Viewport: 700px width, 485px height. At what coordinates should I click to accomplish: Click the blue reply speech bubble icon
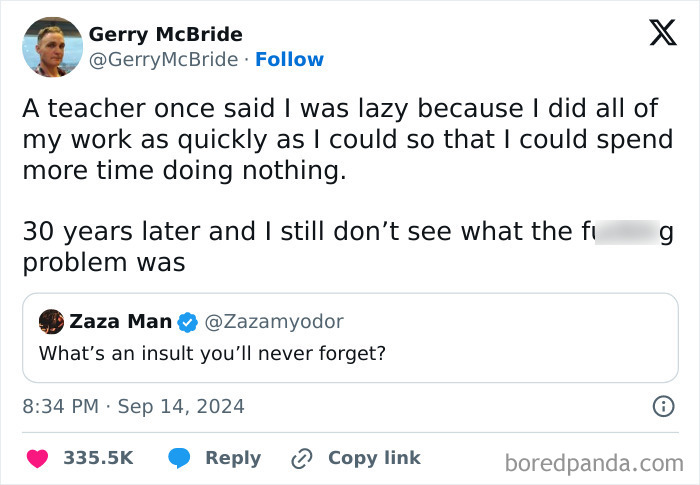tap(180, 458)
